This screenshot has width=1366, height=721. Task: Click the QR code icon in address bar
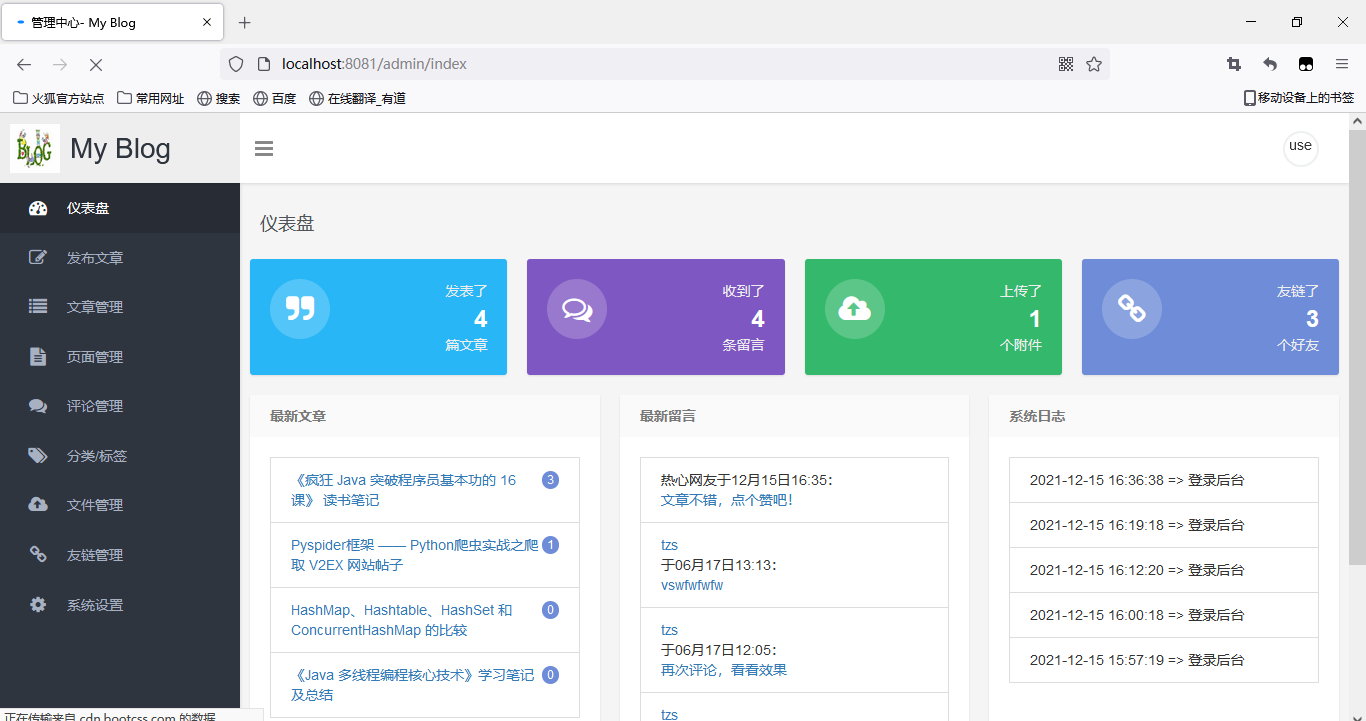pos(1066,64)
